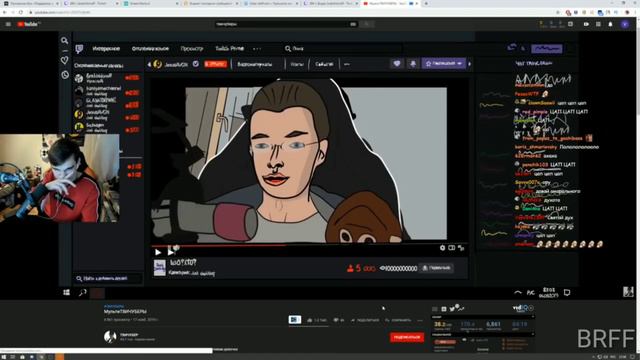Screen dimensions: 640x360
Task: Open the JesusAVGN channel avatar
Action: [x=158, y=64]
